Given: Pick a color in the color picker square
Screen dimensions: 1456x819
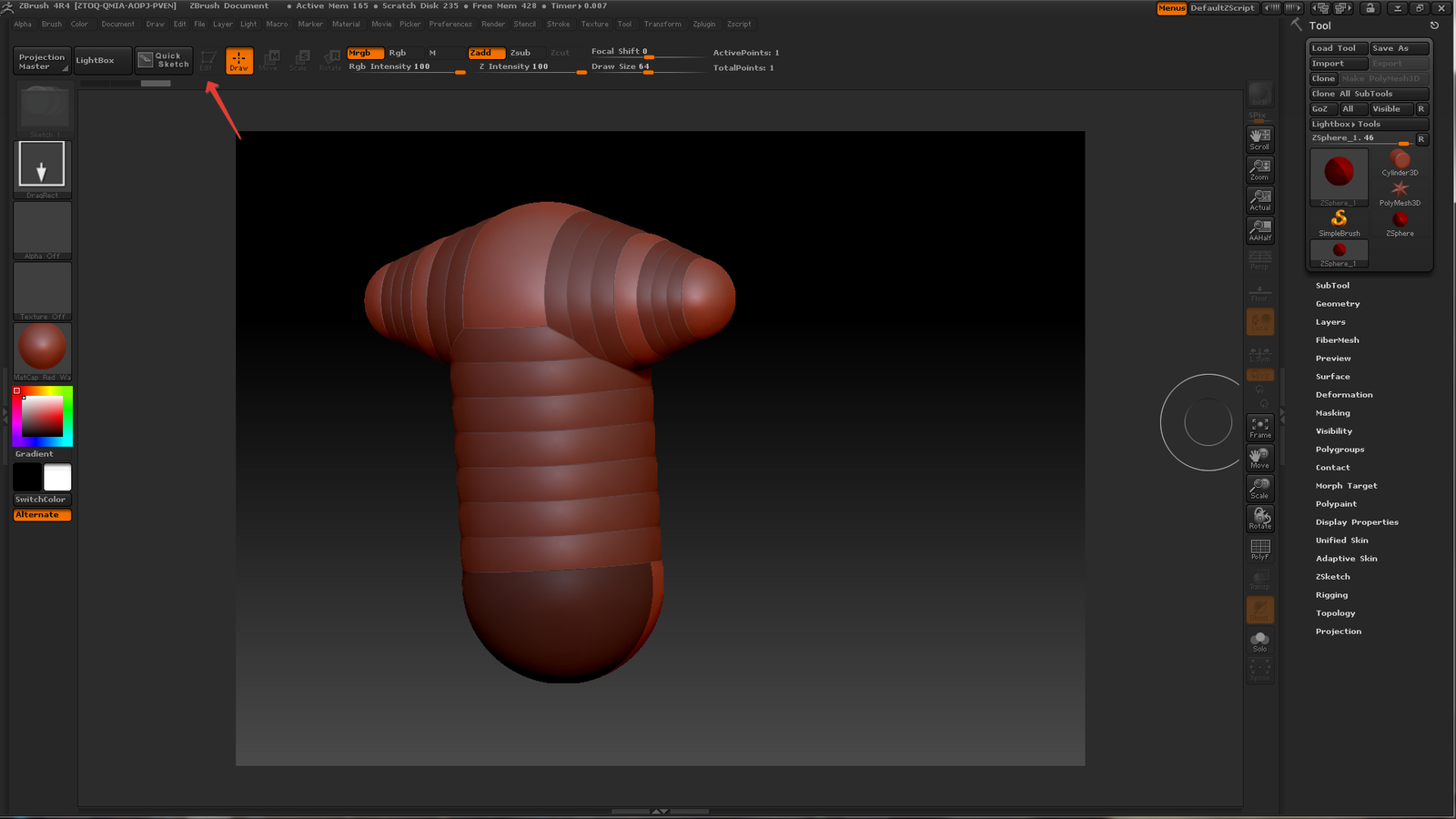Looking at the screenshot, I should 42,416.
